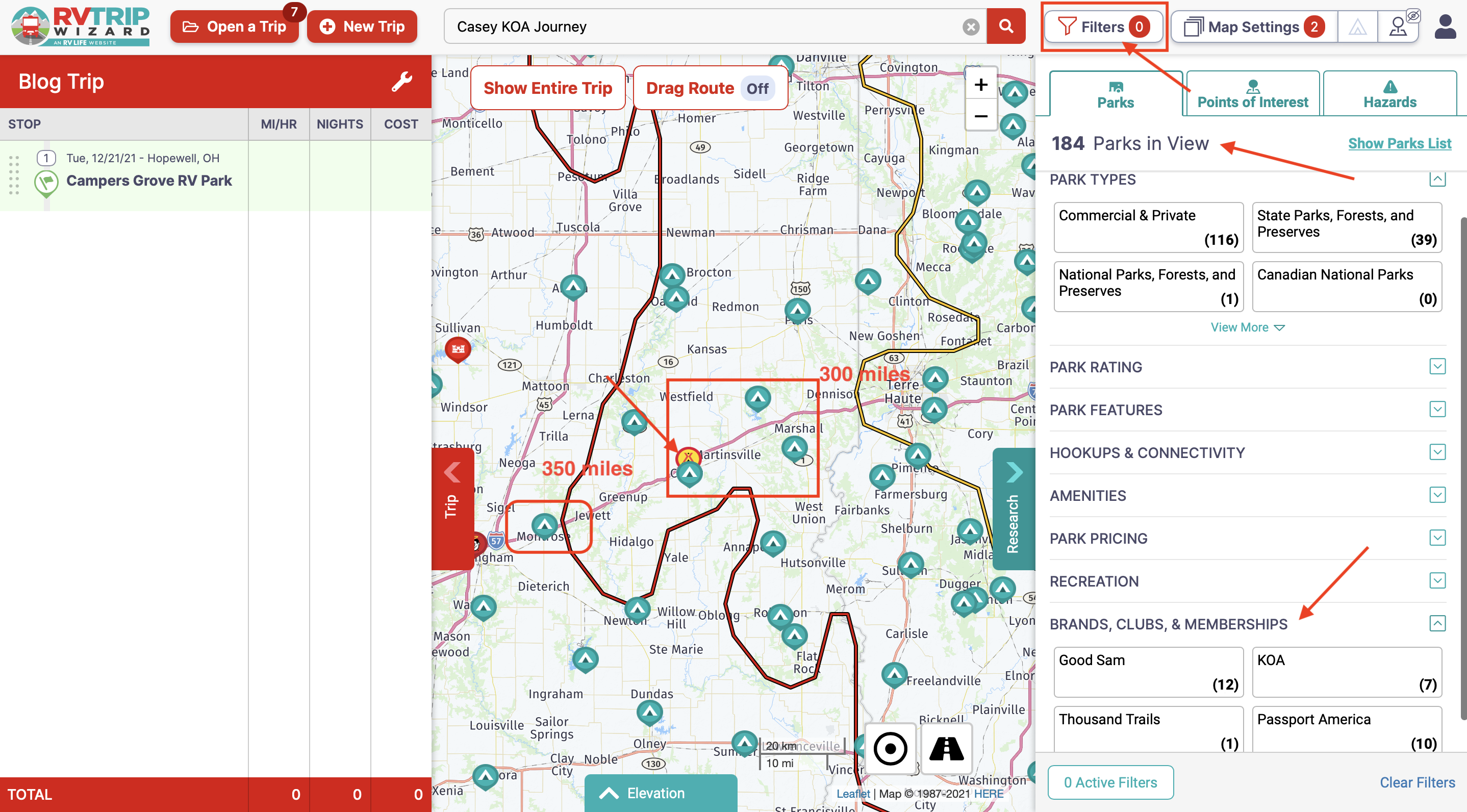The width and height of the screenshot is (1467, 812).
Task: Click the red search magnifier button
Action: pyautogui.click(x=1006, y=27)
